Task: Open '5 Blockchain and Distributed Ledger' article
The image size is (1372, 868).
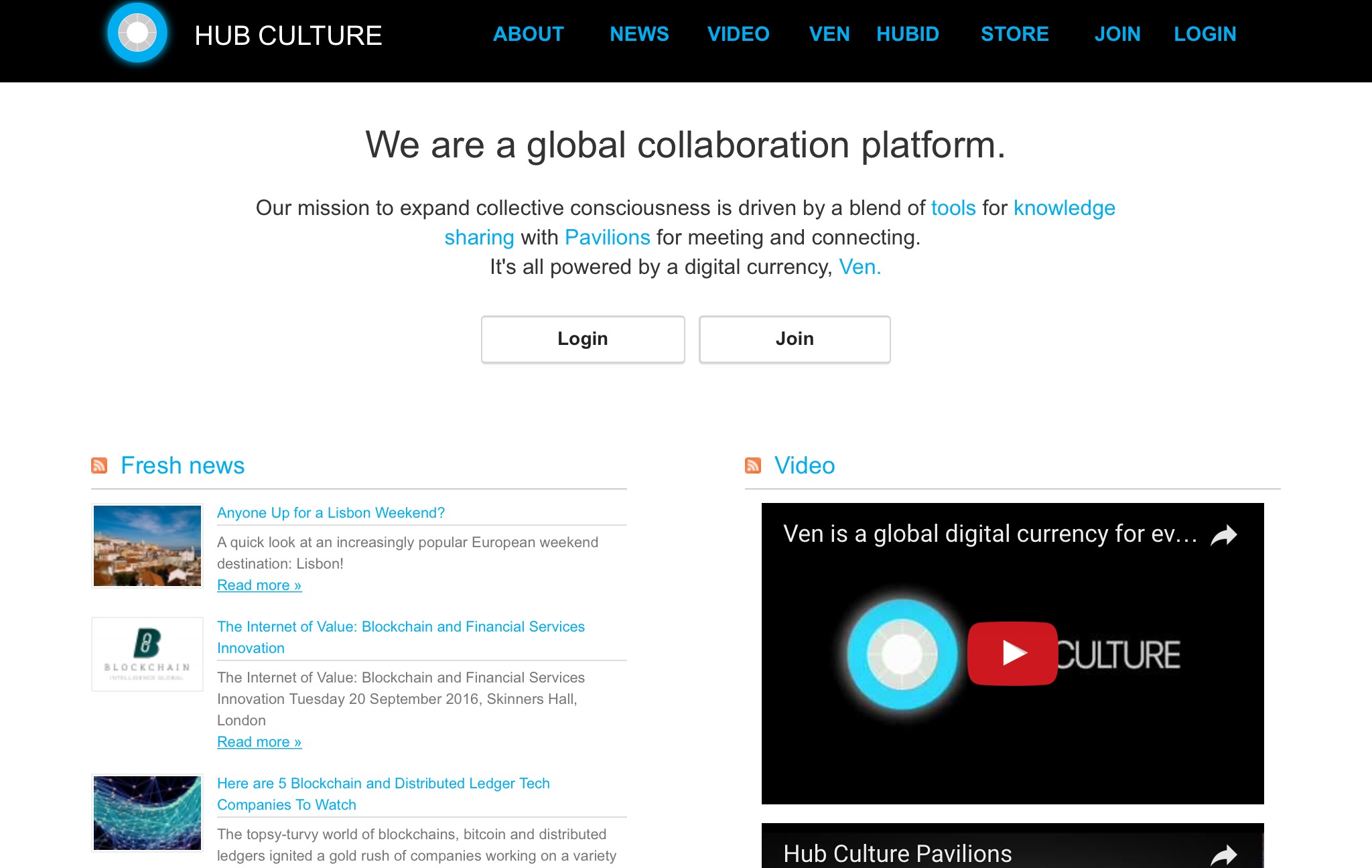Action: [383, 794]
